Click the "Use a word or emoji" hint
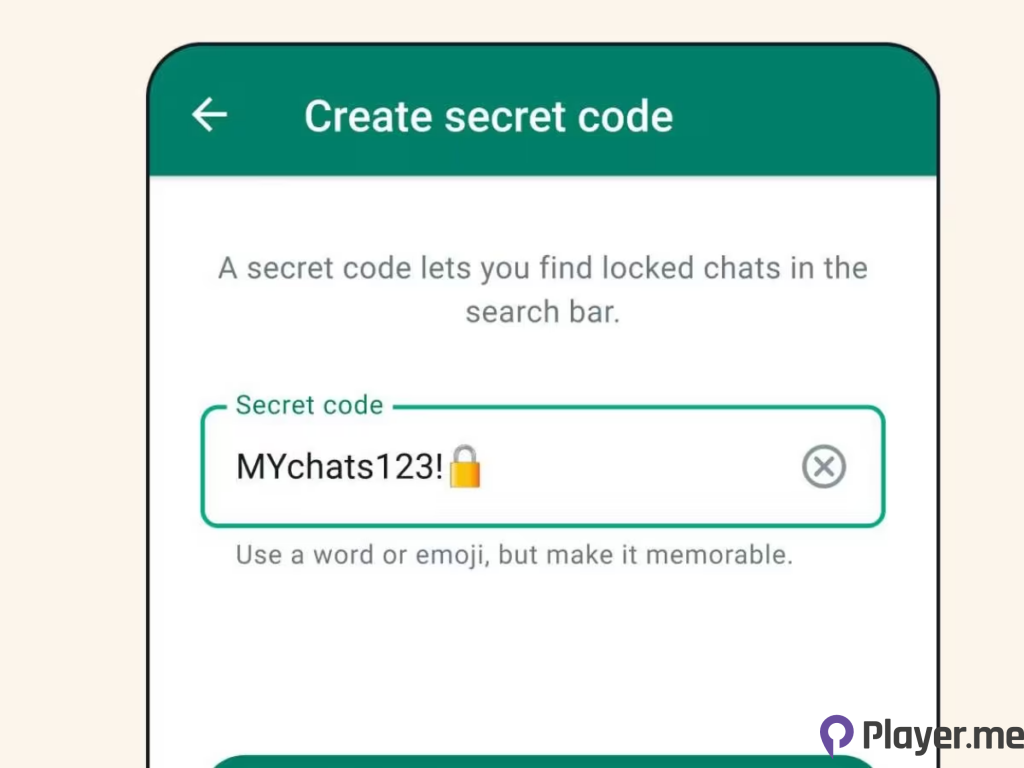Screen dimensions: 1024x768 (x=514, y=554)
